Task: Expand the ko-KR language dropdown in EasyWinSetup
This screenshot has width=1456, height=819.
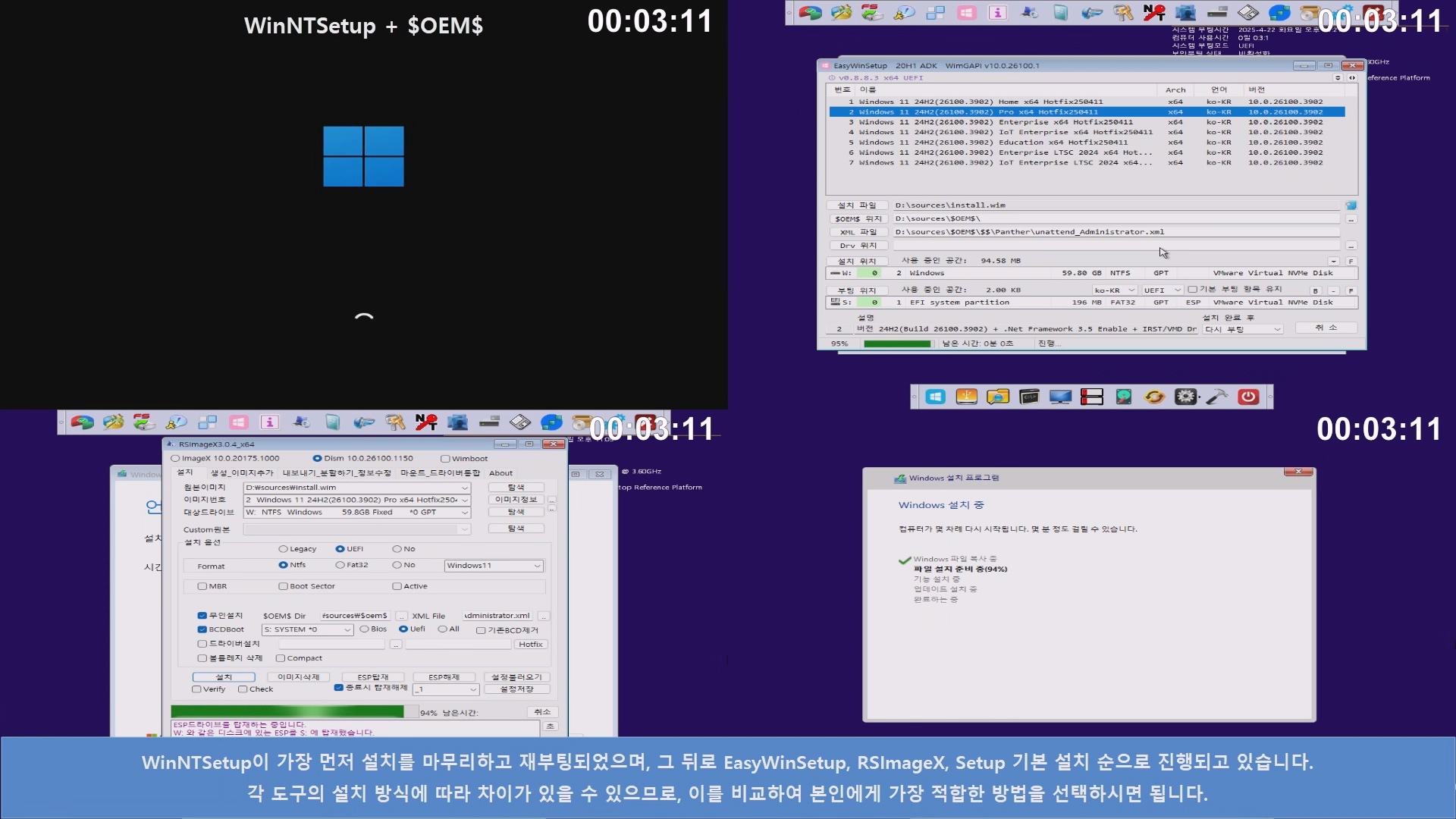Action: tap(1131, 290)
